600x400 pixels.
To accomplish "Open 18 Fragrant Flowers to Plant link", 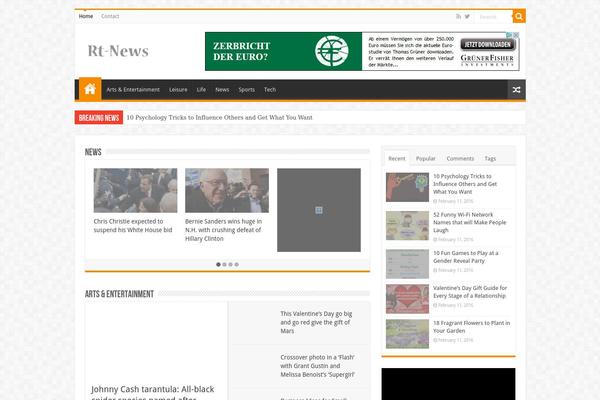I will 471,327.
